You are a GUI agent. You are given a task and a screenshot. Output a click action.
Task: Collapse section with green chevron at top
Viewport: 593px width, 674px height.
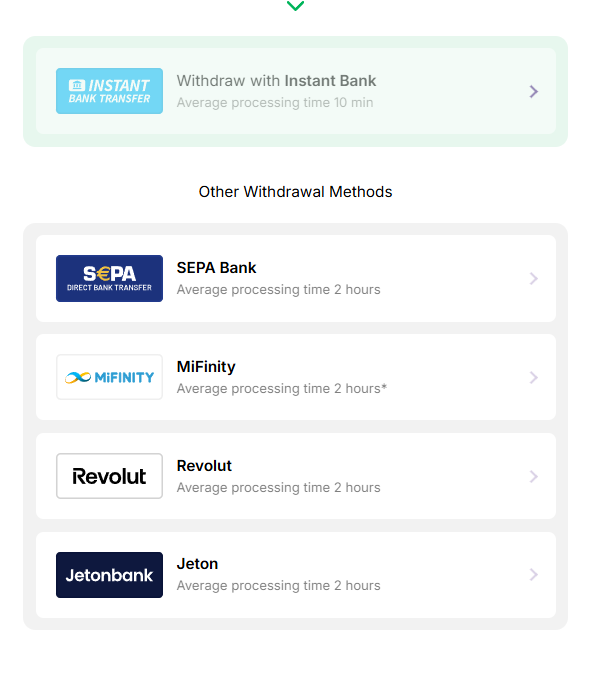(295, 6)
